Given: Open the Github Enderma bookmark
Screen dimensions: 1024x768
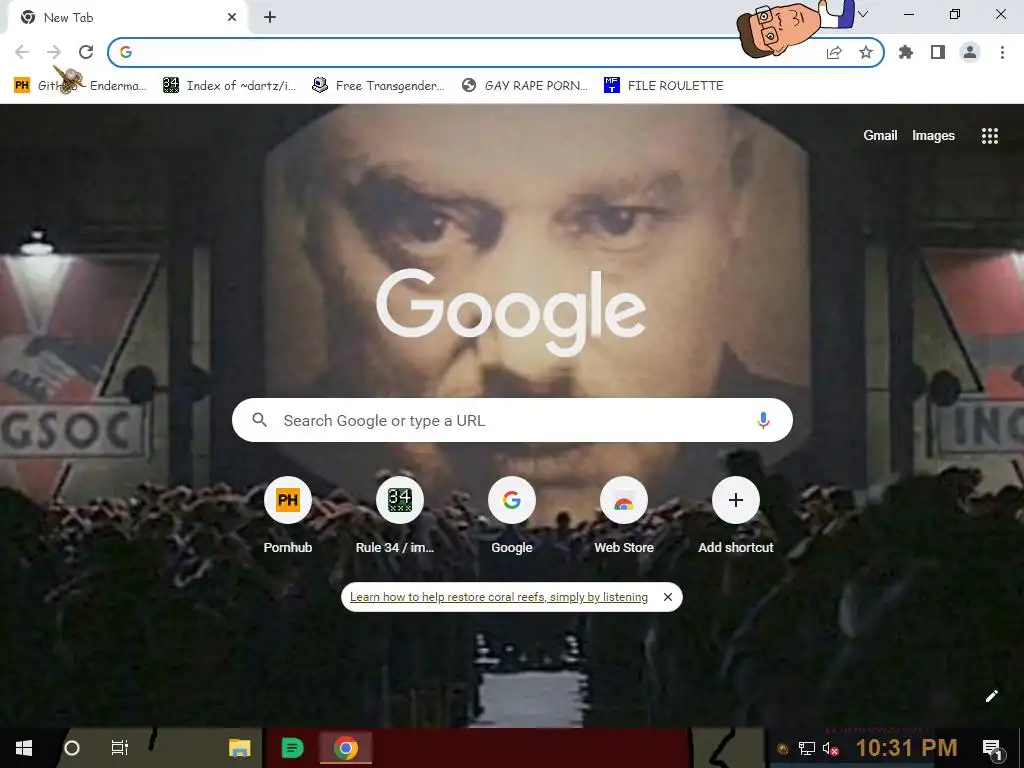Looking at the screenshot, I should click(80, 86).
